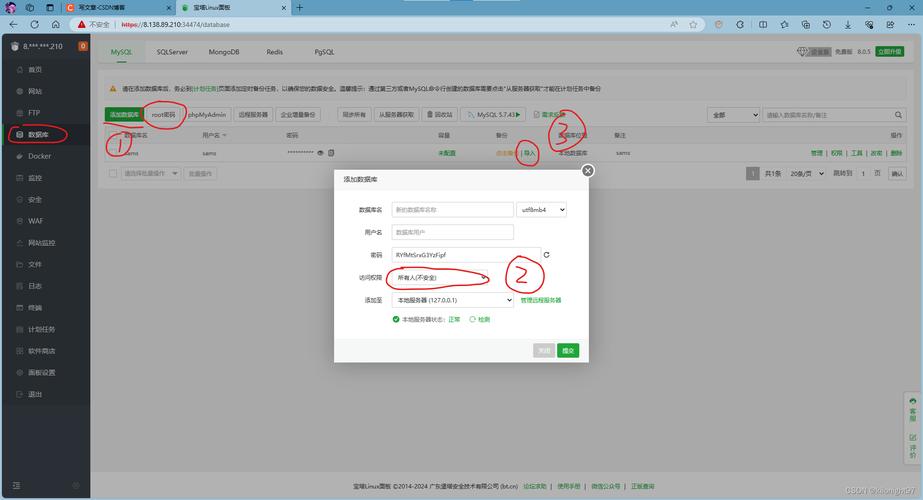This screenshot has width=923, height=500.
Task: Click the 回收站 recycle bin button
Action: (x=439, y=115)
